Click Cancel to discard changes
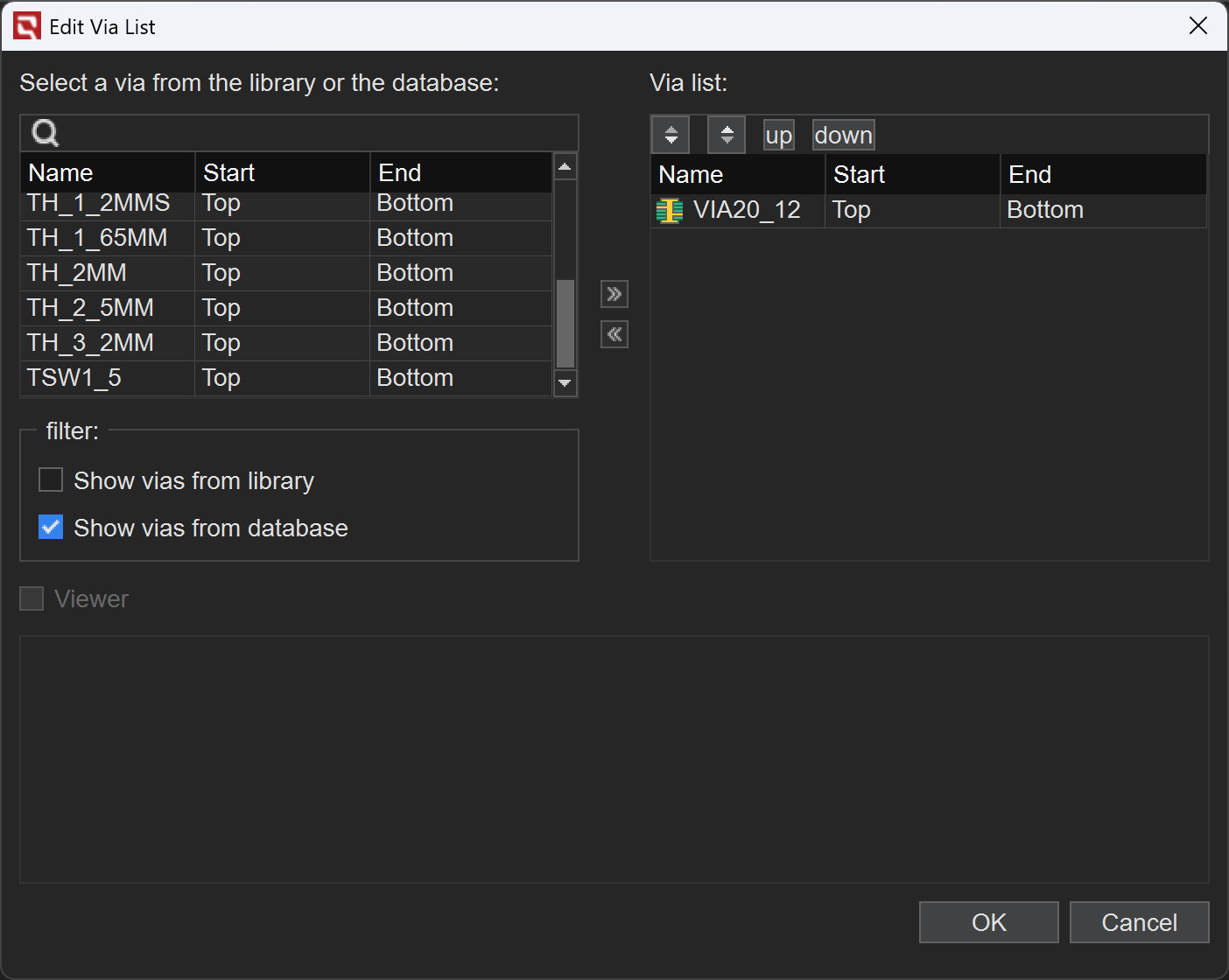The width and height of the screenshot is (1229, 980). [x=1139, y=922]
